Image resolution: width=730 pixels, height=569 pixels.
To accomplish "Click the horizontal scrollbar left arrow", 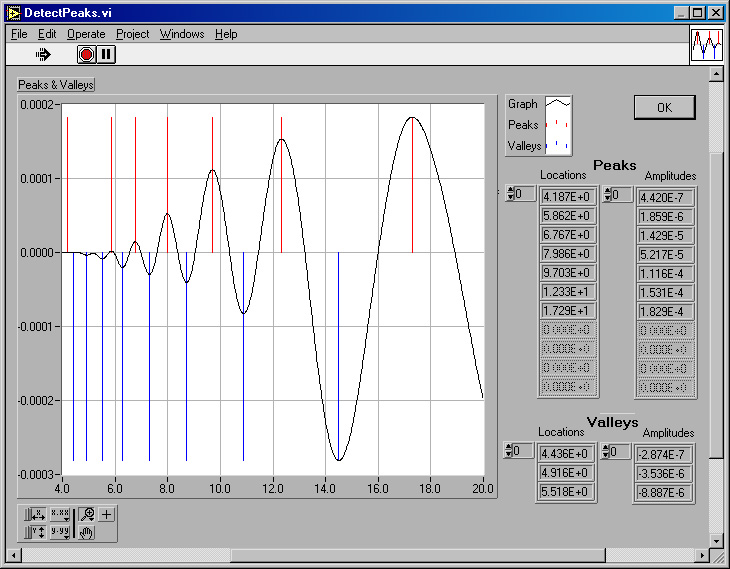I will [x=14, y=555].
